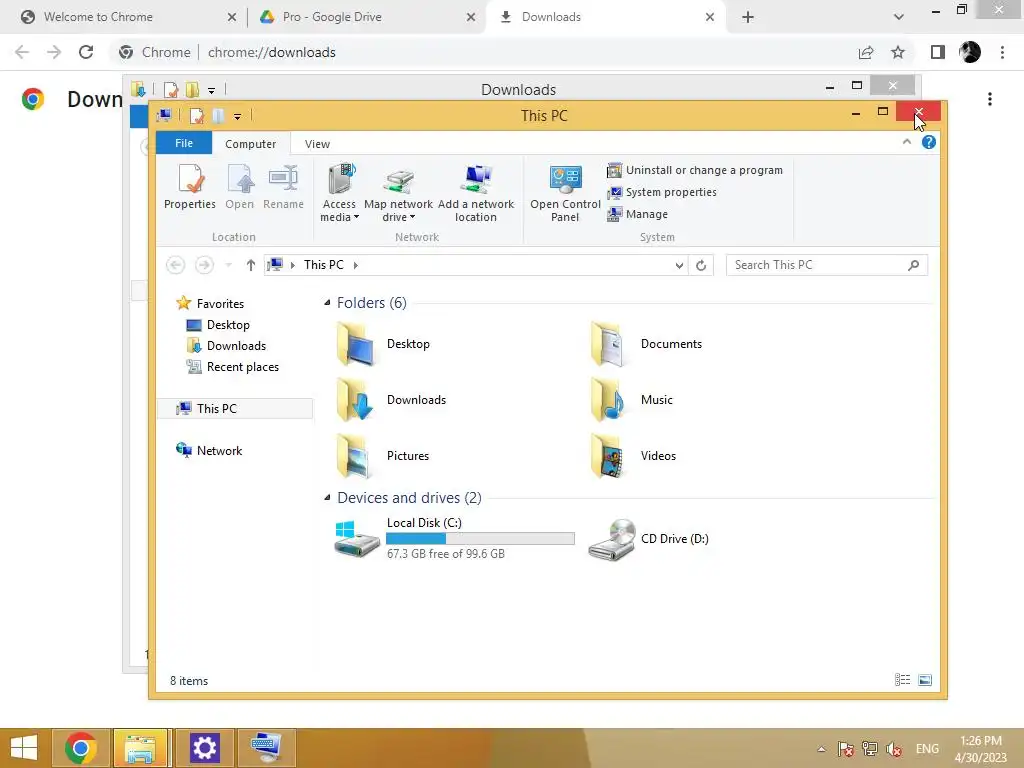Switch to Pro - Google Drive tab
1024x768 pixels.
pyautogui.click(x=368, y=17)
